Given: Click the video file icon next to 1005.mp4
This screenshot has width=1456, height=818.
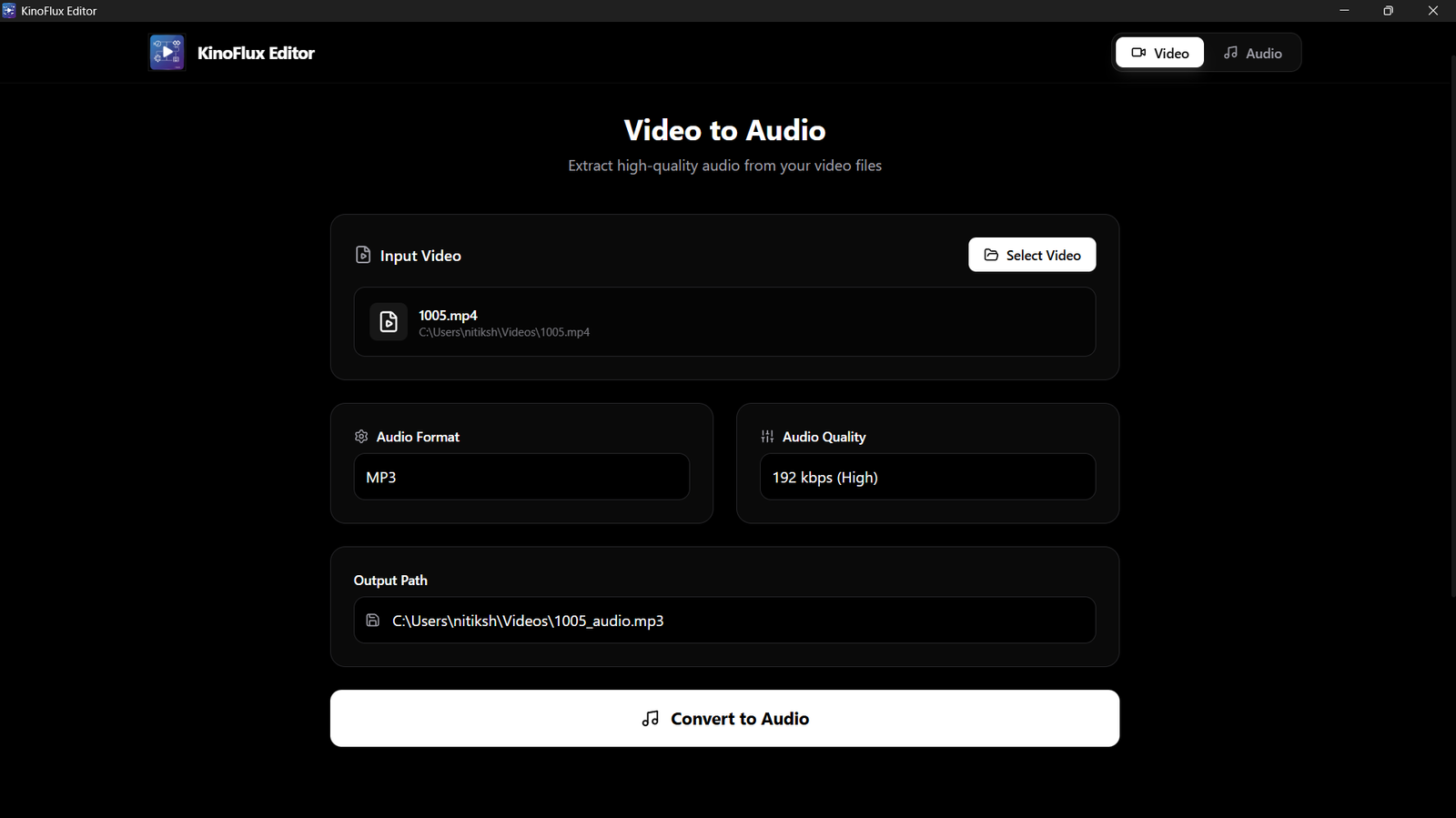Looking at the screenshot, I should click(x=389, y=322).
